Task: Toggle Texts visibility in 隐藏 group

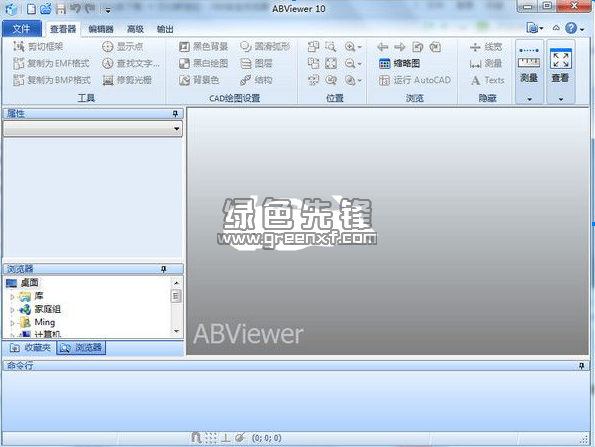Action: 487,80
